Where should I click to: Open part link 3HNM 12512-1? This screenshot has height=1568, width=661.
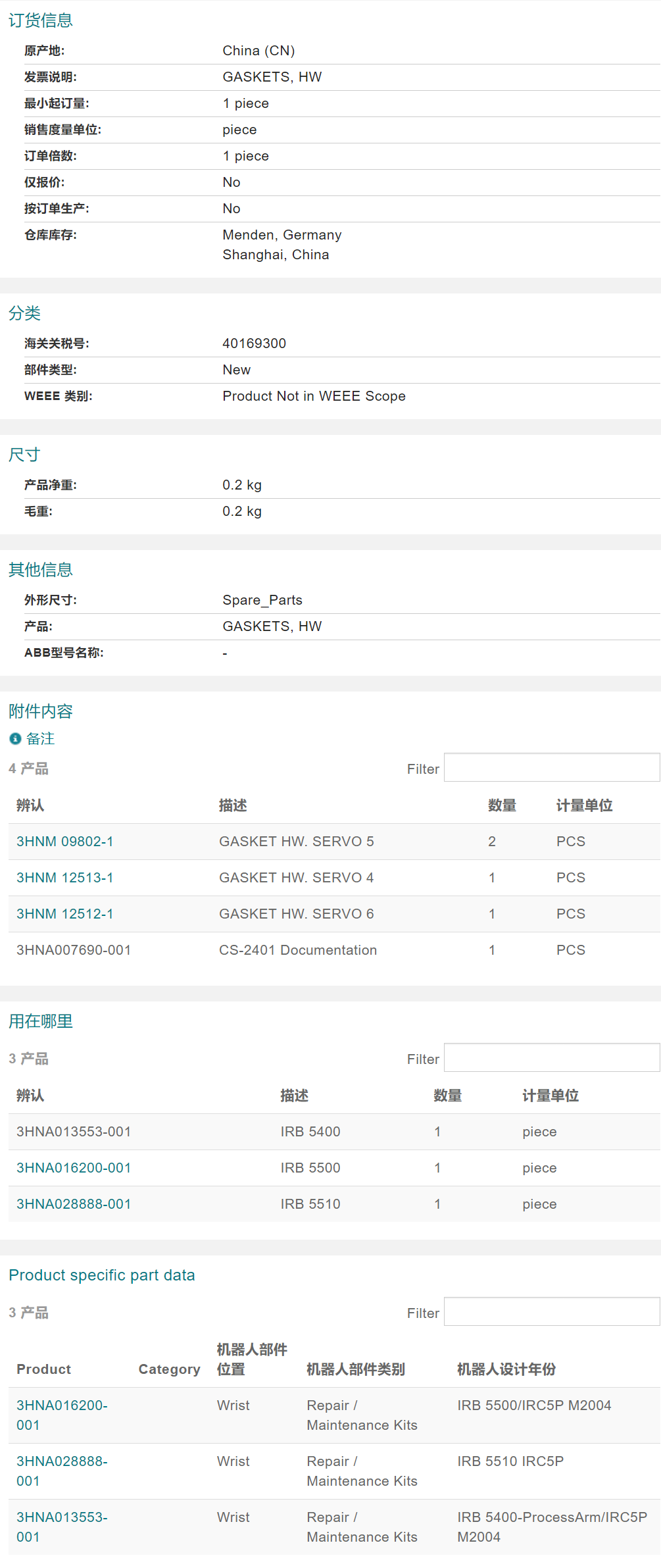[64, 914]
